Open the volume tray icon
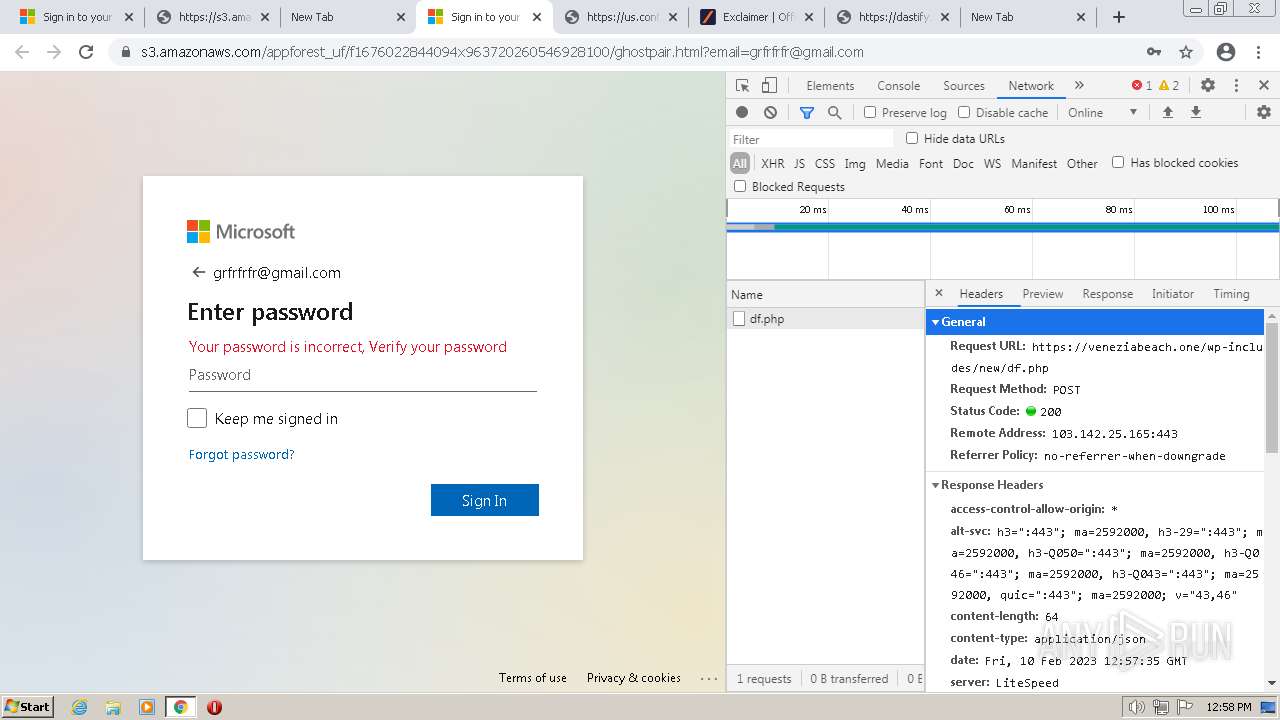 pyautogui.click(x=1136, y=707)
